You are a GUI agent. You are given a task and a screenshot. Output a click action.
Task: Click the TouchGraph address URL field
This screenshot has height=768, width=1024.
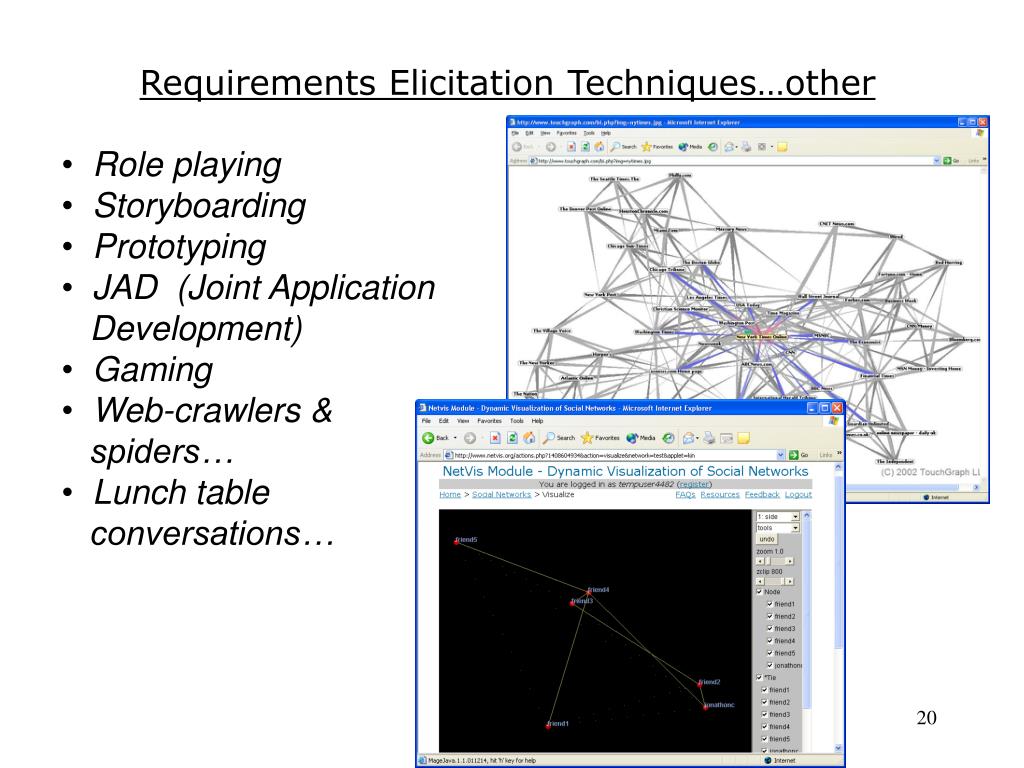[x=734, y=161]
